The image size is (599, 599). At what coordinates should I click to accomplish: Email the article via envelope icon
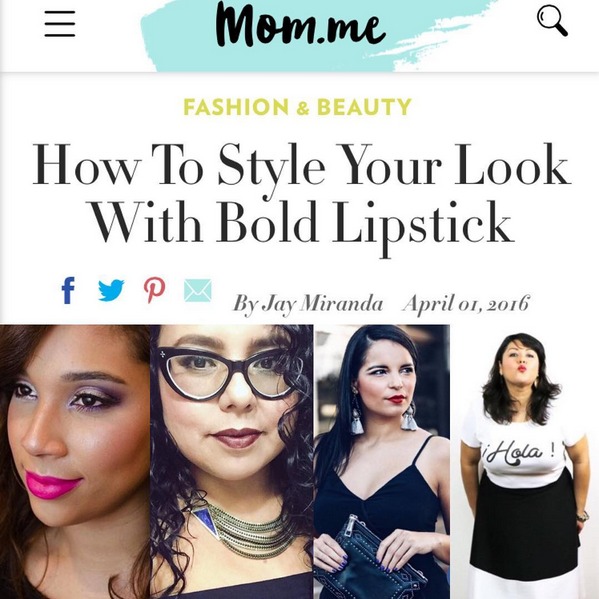pyautogui.click(x=198, y=290)
